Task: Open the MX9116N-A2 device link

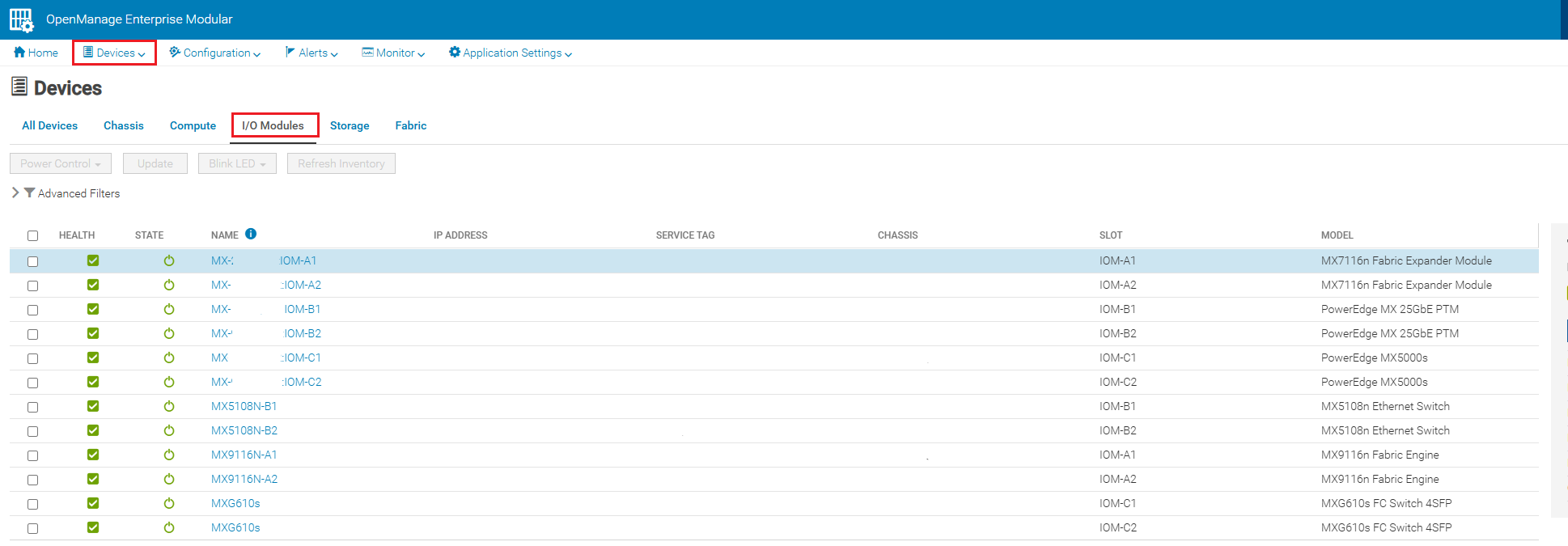Action: [244, 479]
